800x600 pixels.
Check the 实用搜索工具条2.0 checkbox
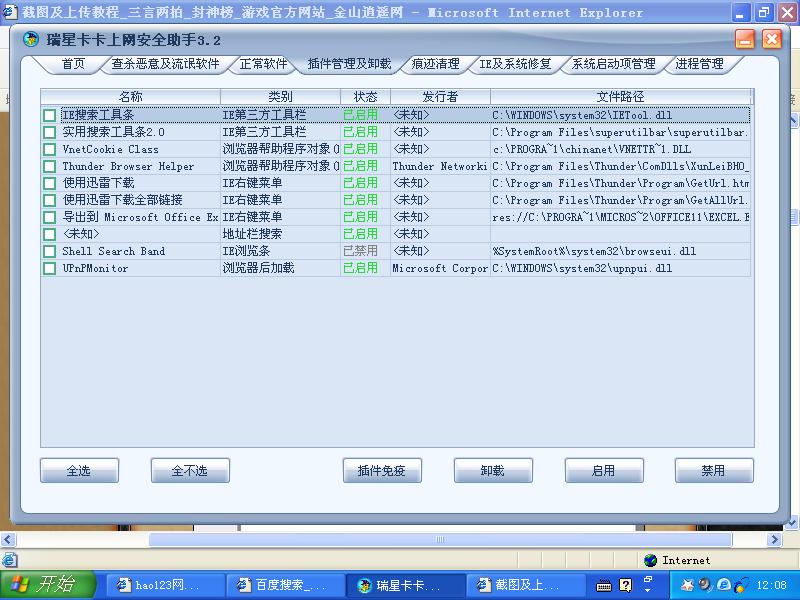pyautogui.click(x=49, y=133)
